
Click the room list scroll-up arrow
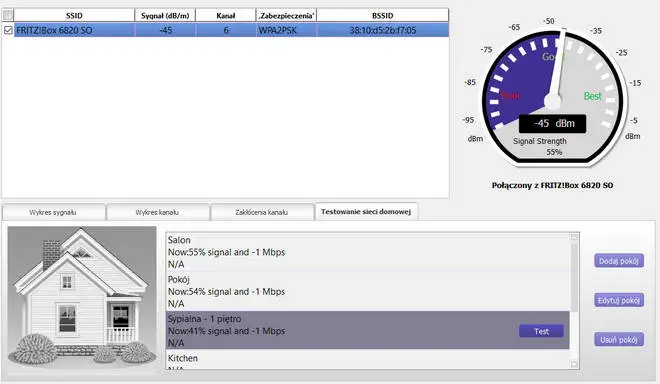tap(574, 237)
